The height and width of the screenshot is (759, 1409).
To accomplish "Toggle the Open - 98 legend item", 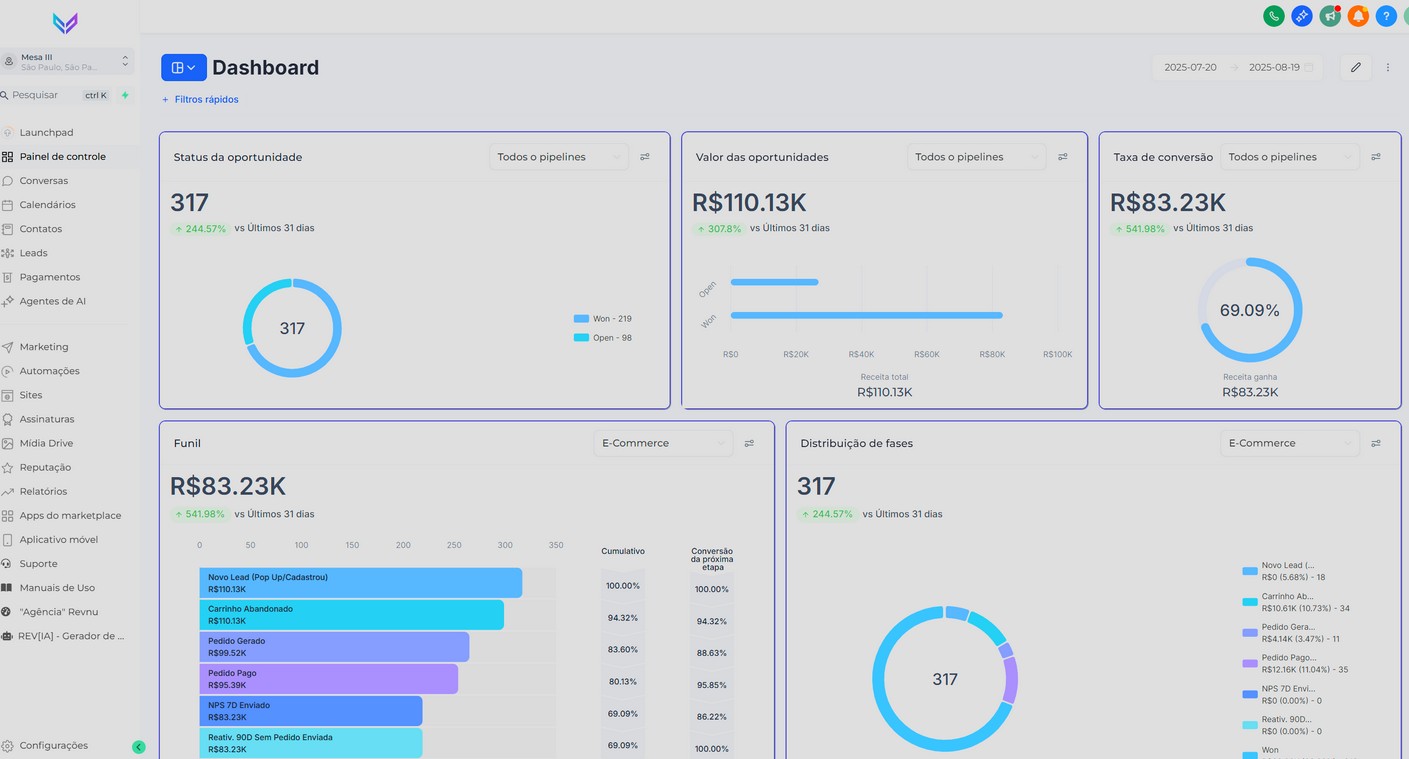I will [x=603, y=338].
